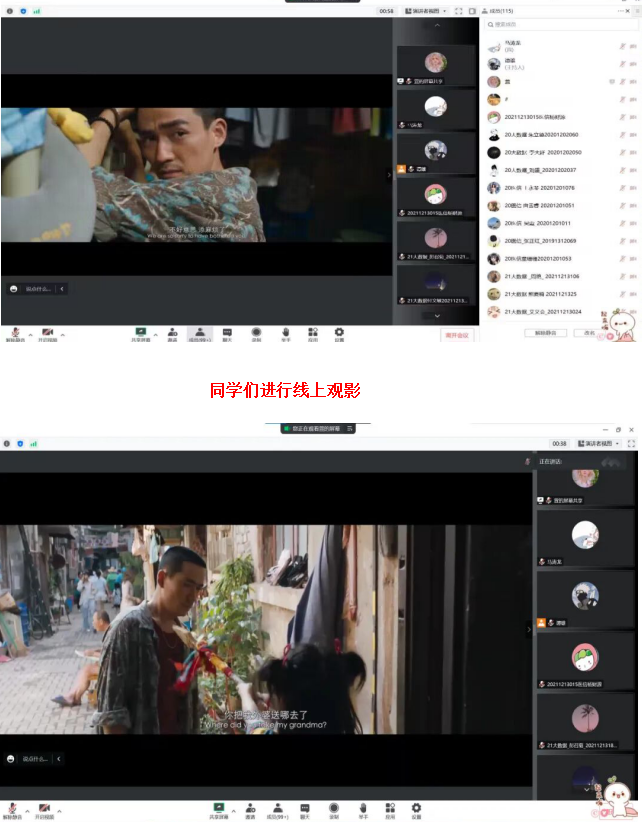Viewport: 642px width, 822px height.
Task: Click 共享屏幕 share screen in lower toolbar
Action: (x=219, y=810)
